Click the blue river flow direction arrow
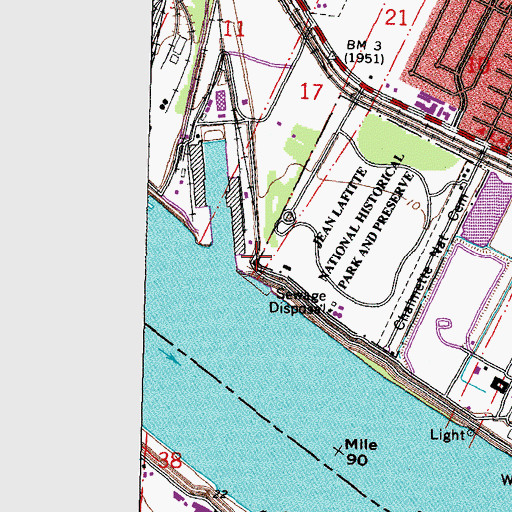Screen dimensions: 512x512 (x=169, y=356)
